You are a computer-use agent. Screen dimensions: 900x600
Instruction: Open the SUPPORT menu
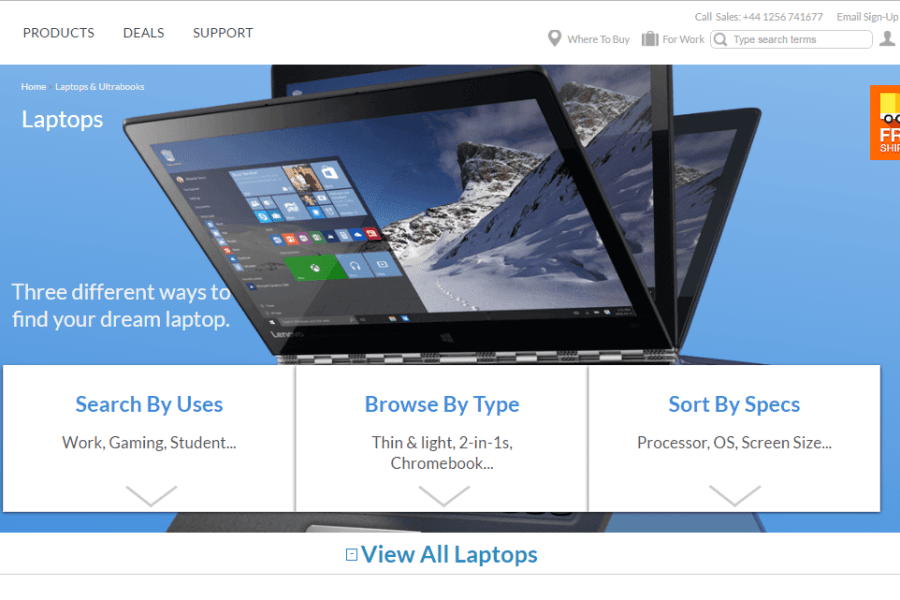[223, 33]
